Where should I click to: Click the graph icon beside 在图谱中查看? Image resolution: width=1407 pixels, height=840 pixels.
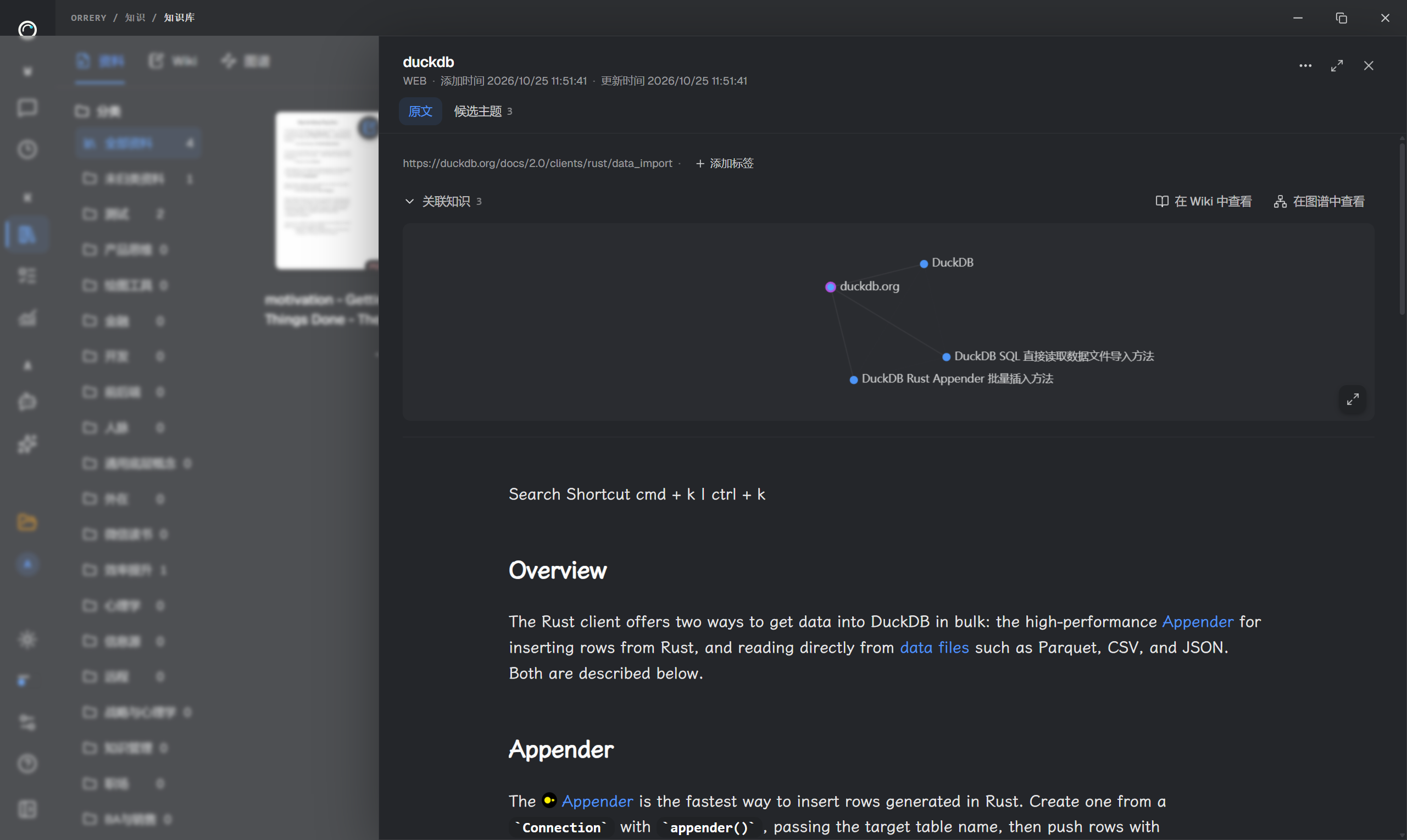pyautogui.click(x=1280, y=202)
